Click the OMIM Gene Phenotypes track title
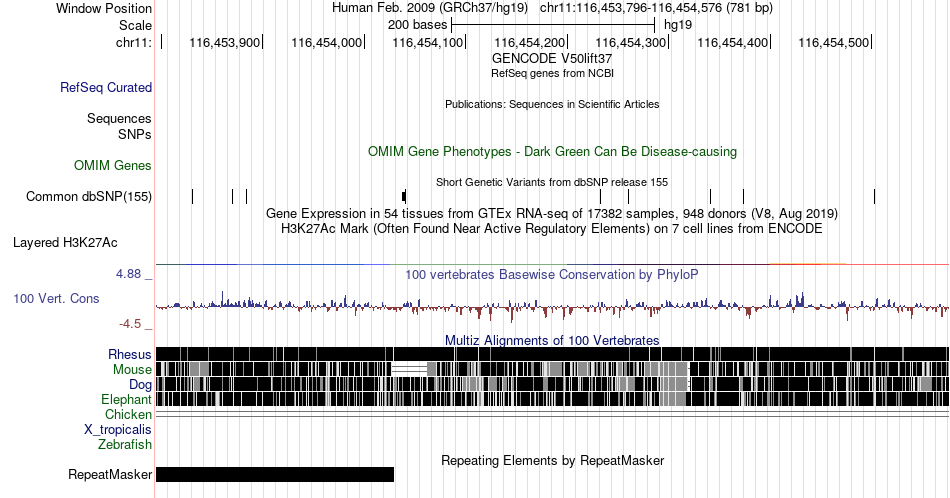This screenshot has width=950, height=498. click(x=553, y=151)
